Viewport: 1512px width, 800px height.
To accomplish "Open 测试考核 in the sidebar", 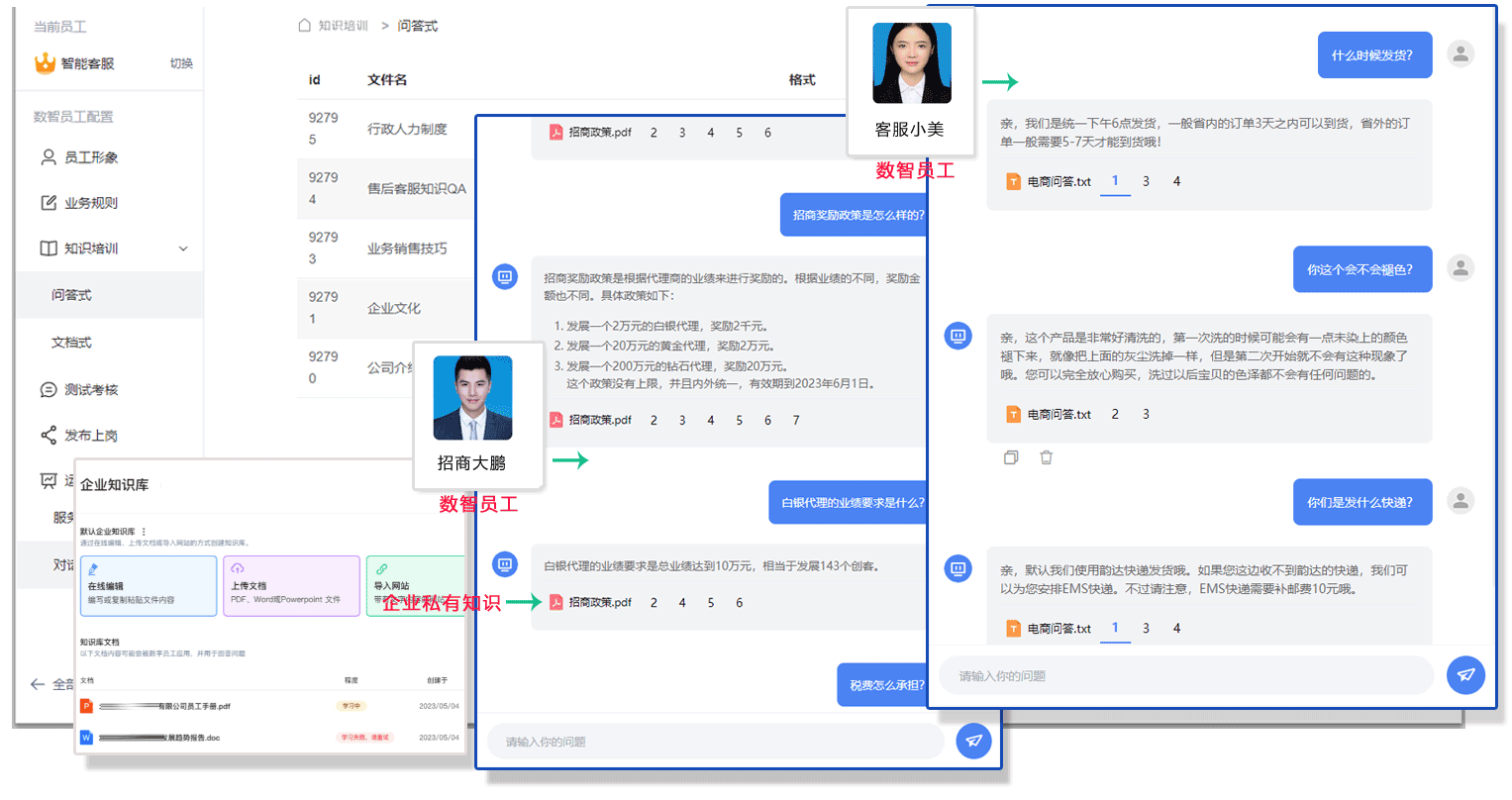I will pyautogui.click(x=91, y=390).
